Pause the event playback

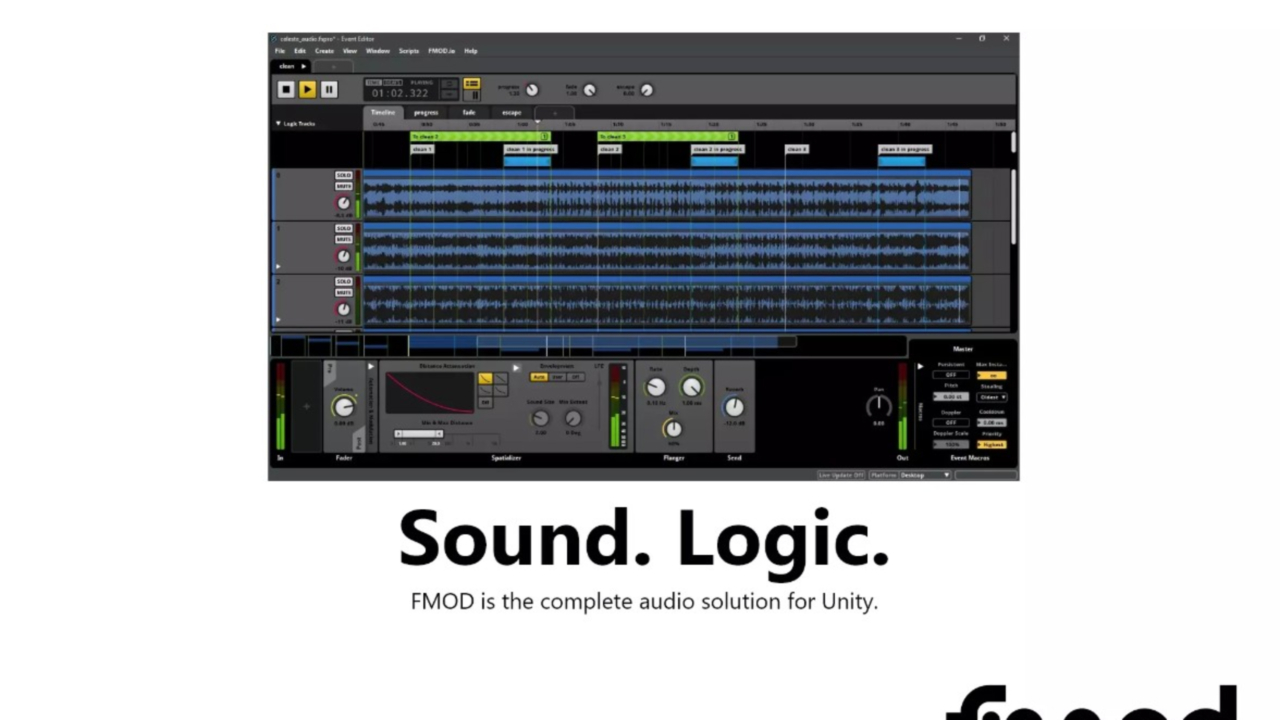point(328,89)
